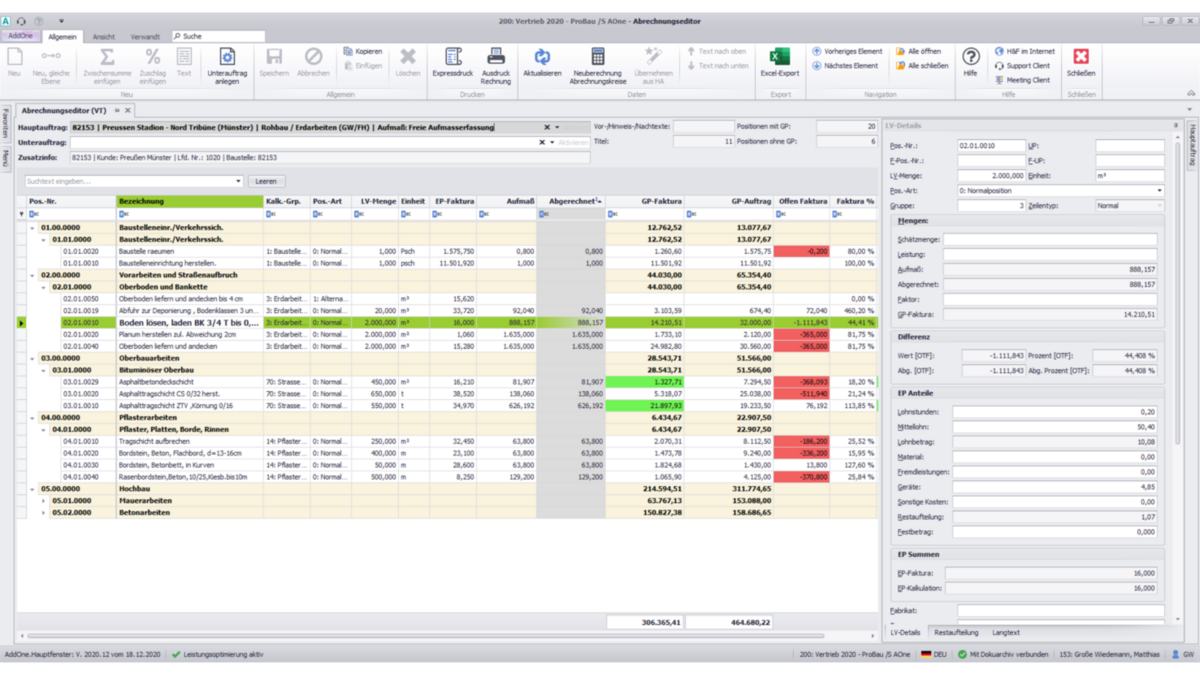The height and width of the screenshot is (675, 1200).
Task: Collapse the 03.00.0000 Oberbauarbeiten group
Action: (33, 357)
